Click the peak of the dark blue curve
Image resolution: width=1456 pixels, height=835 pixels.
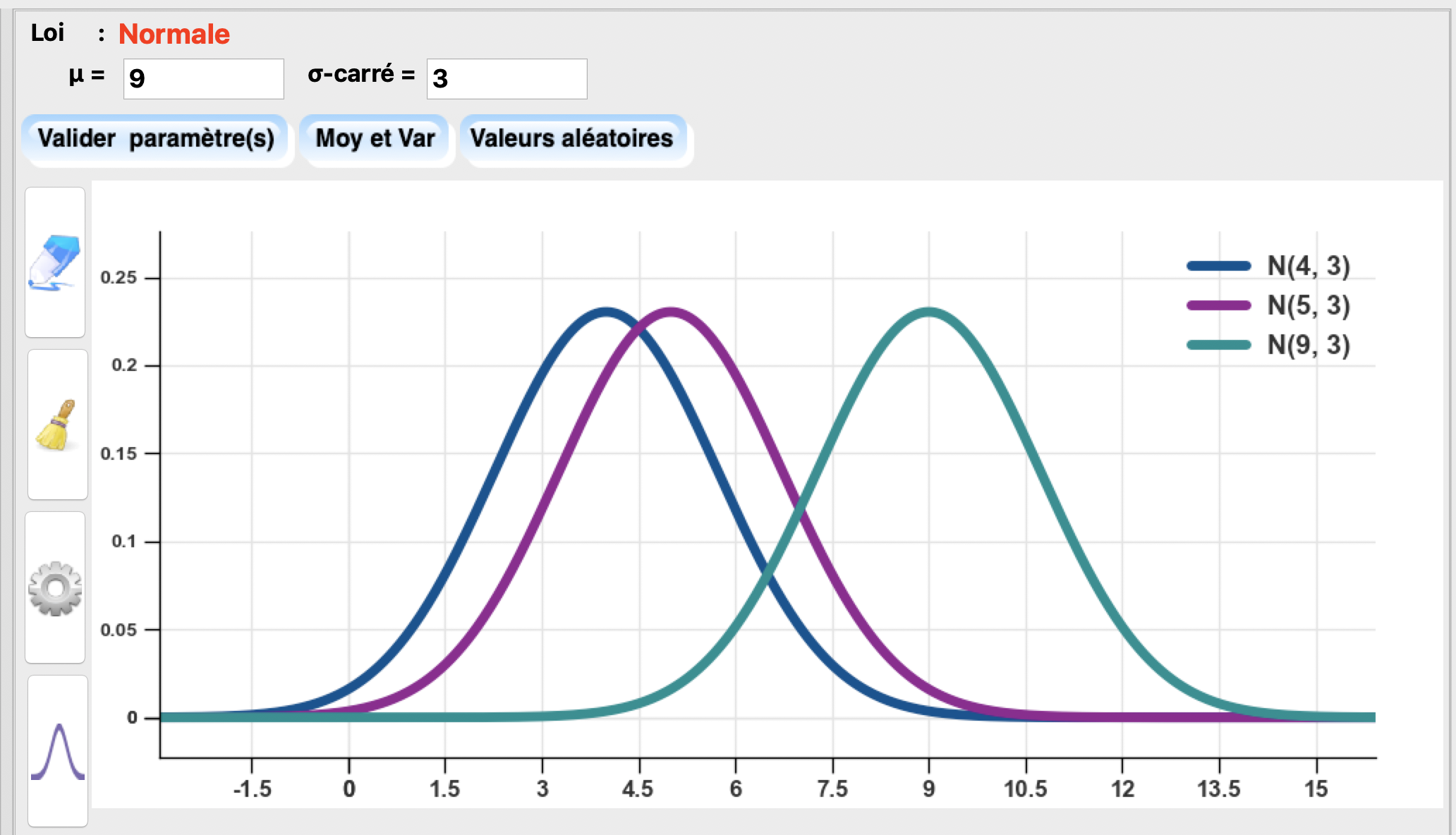click(x=606, y=311)
